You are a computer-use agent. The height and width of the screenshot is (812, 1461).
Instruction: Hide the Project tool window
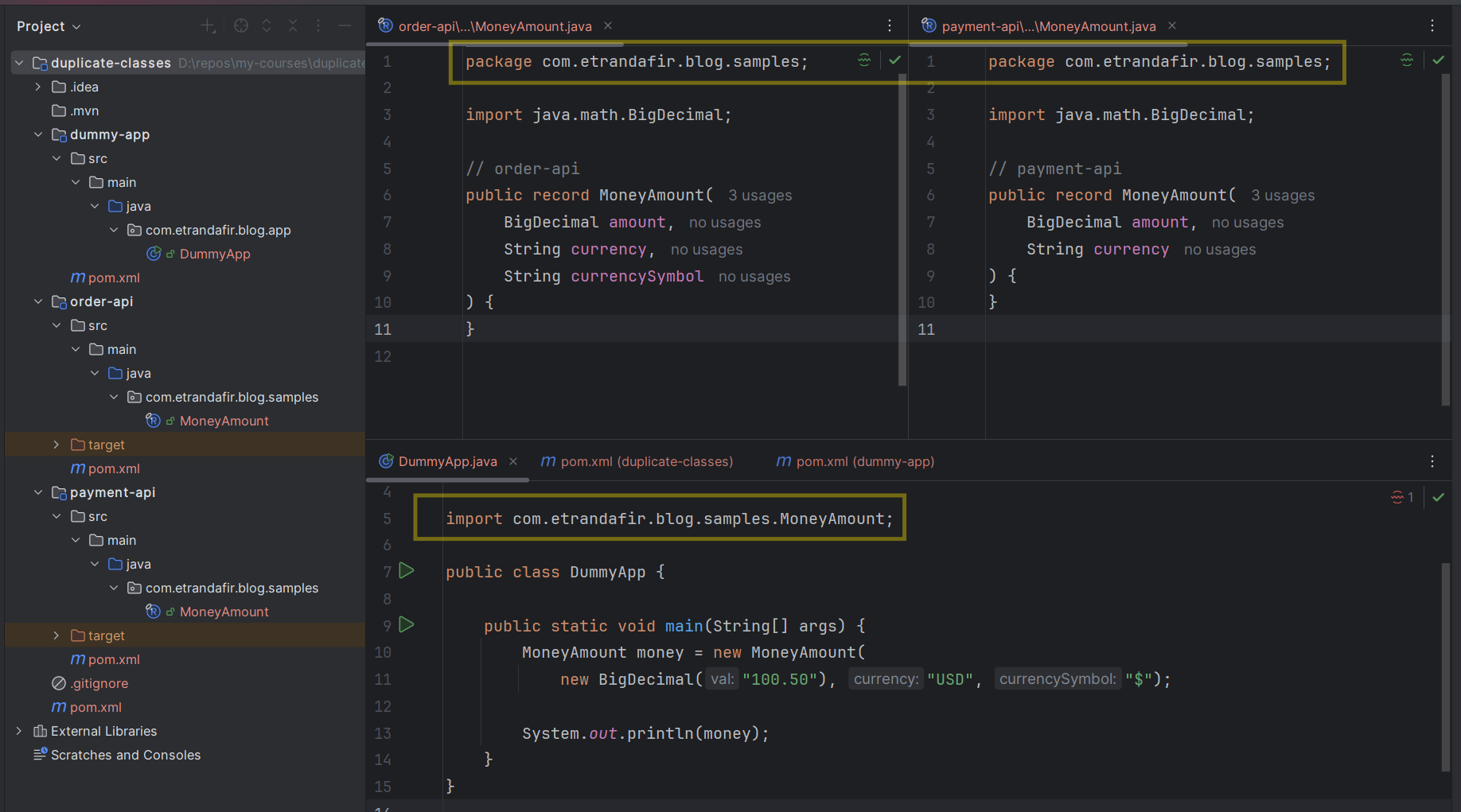click(x=345, y=26)
